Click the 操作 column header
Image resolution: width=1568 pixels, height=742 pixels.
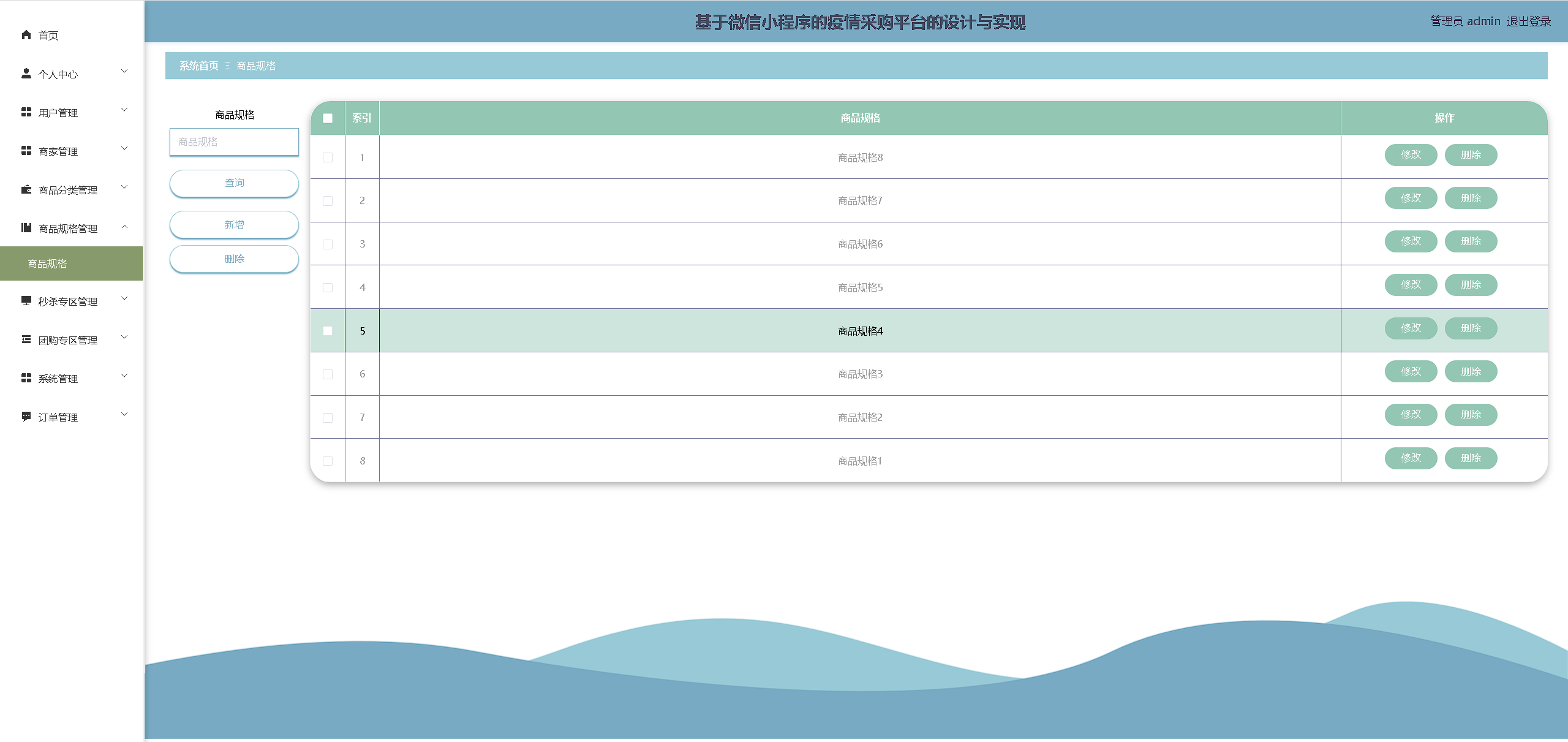pyautogui.click(x=1444, y=118)
